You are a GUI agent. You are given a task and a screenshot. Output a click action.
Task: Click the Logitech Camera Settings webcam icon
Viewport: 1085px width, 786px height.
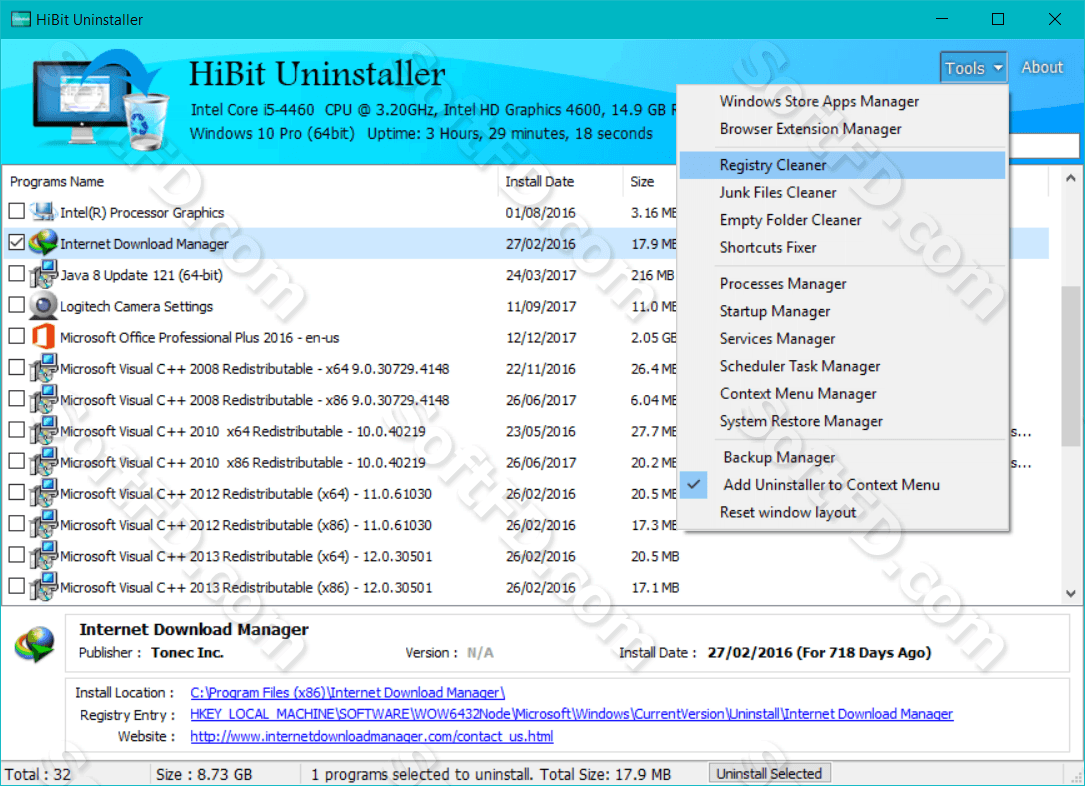43,306
